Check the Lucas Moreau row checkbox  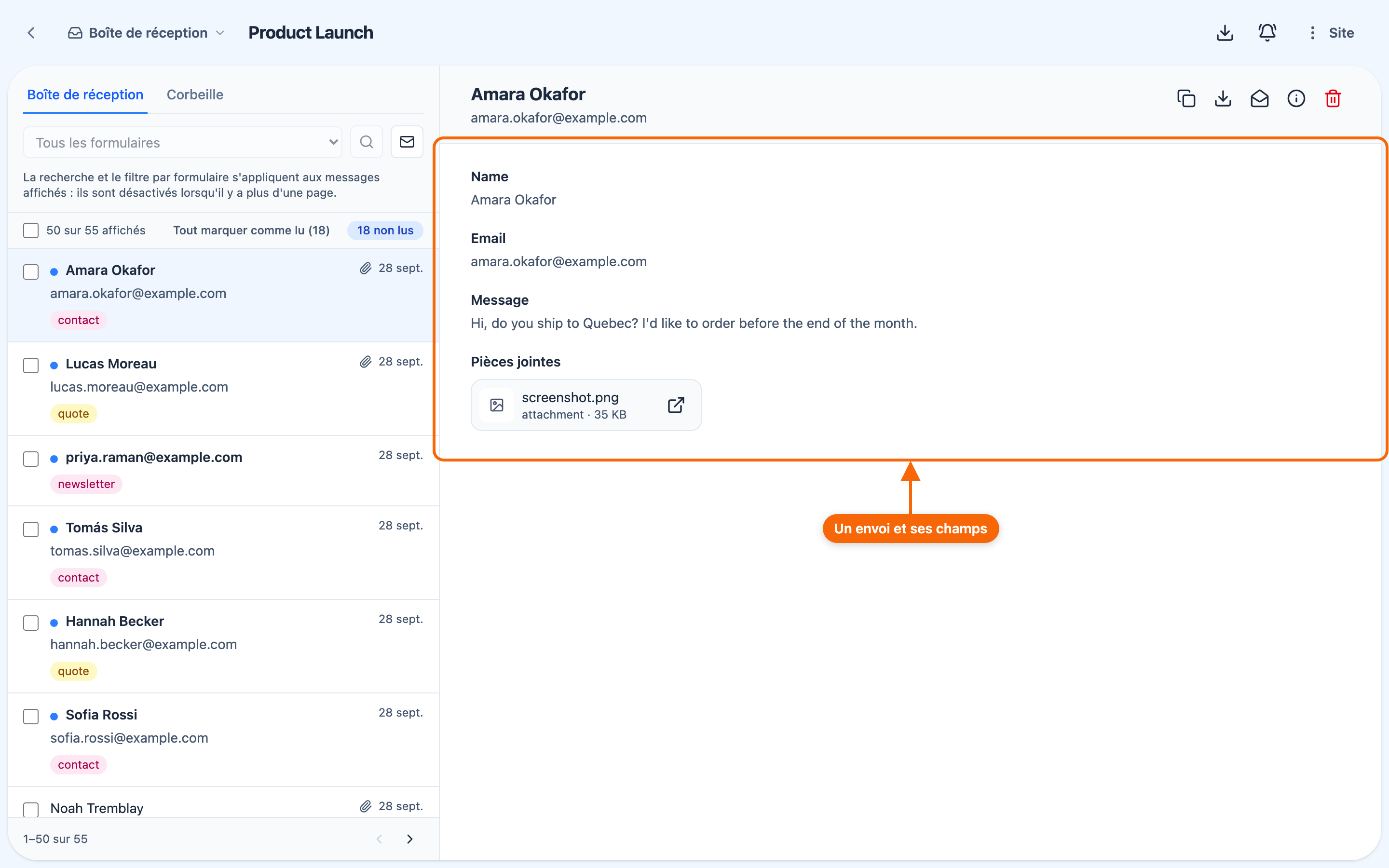tap(31, 365)
